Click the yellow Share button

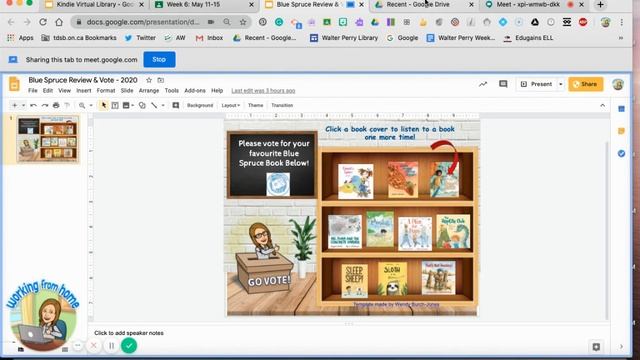pos(586,84)
